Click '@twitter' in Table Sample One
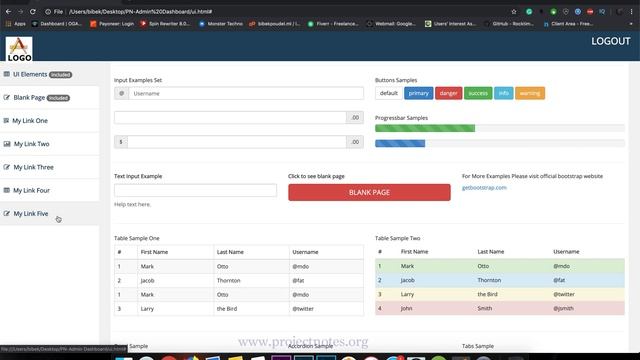The width and height of the screenshot is (640, 360). tap(303, 309)
